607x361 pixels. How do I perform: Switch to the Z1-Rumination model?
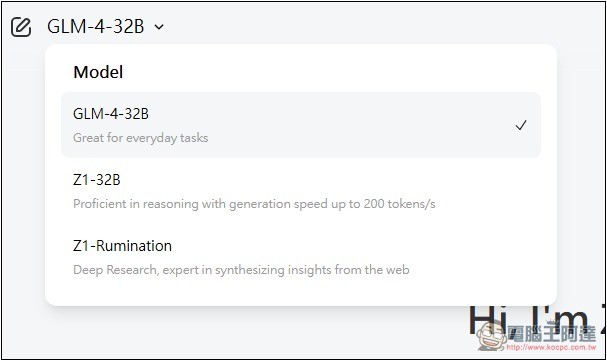click(301, 257)
